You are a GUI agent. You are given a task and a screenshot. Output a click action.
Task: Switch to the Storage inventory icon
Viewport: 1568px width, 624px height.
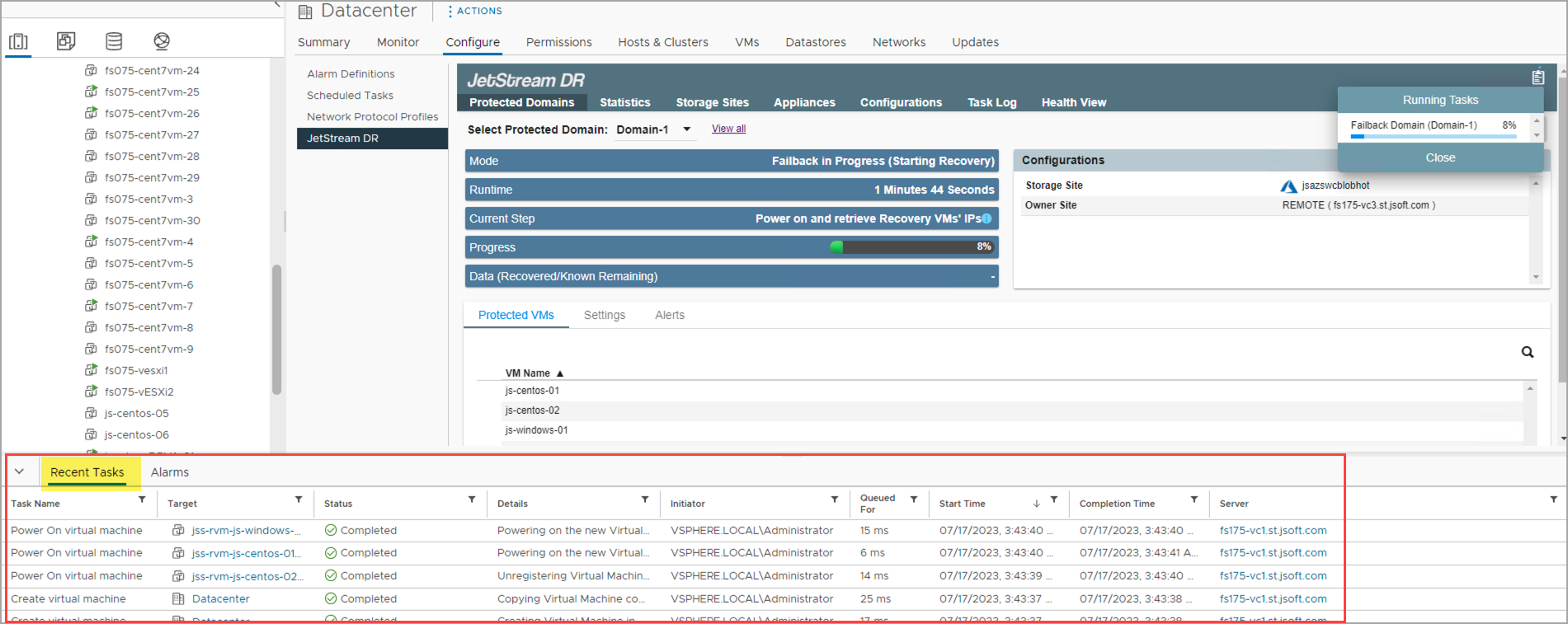pyautogui.click(x=114, y=41)
